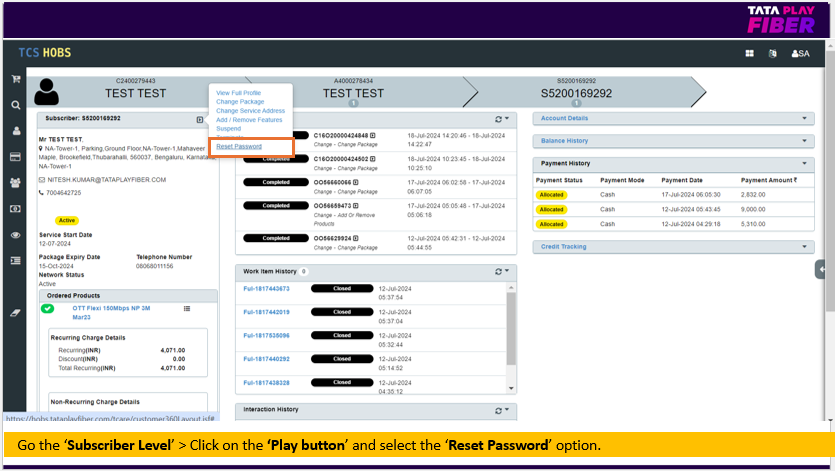Image resolution: width=835 pixels, height=471 pixels.
Task: Click Allocated badge for 2,832.00 payment
Action: click(551, 195)
